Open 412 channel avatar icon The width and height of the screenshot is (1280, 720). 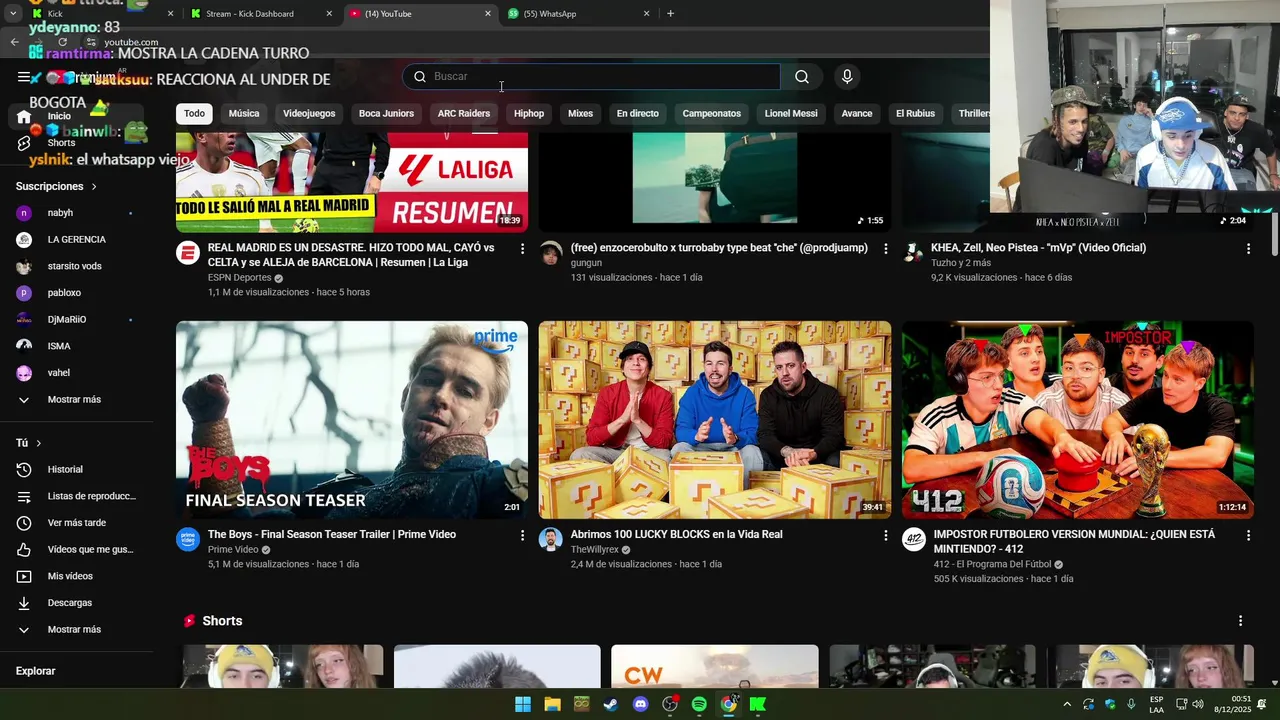click(x=914, y=539)
